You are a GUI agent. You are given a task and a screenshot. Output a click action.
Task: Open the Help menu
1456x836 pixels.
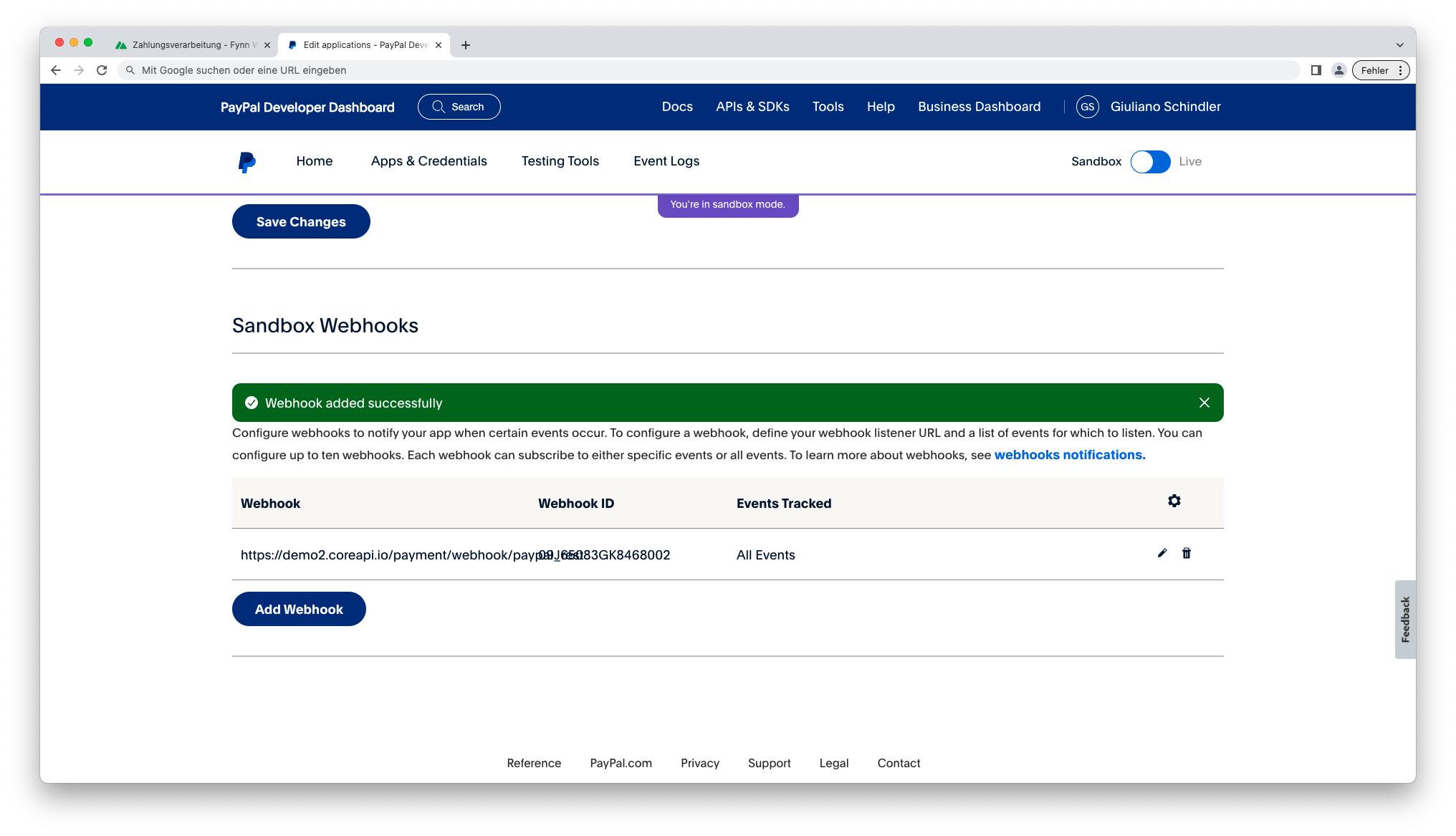(x=881, y=107)
